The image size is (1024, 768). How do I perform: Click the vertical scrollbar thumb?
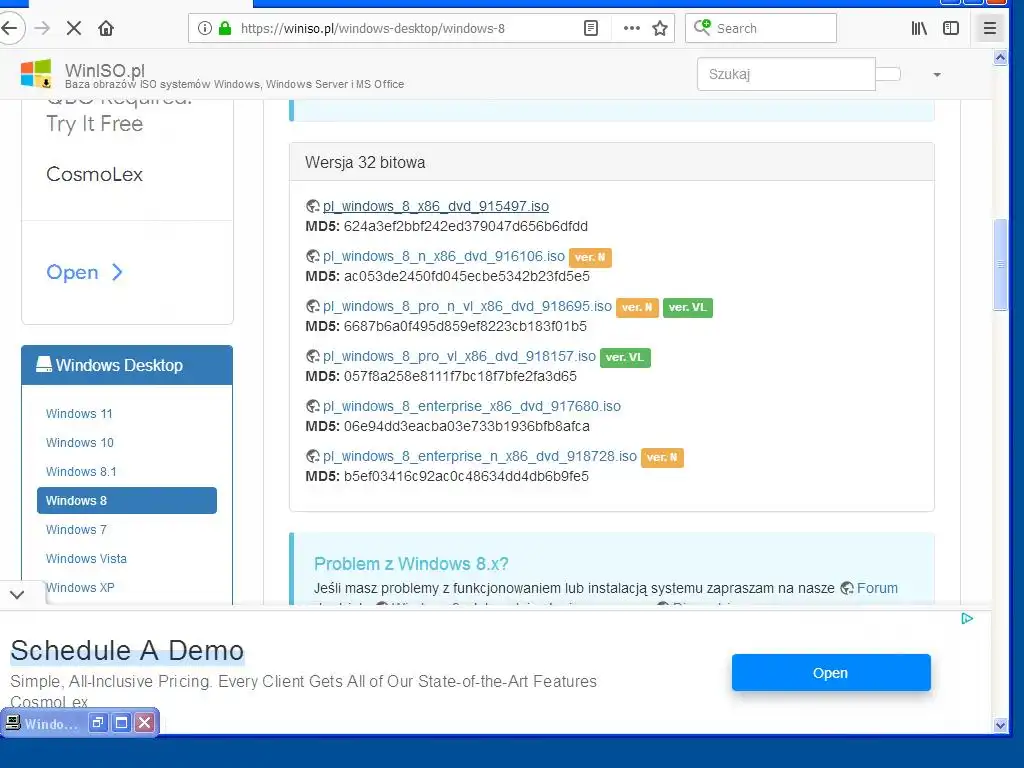click(1000, 265)
